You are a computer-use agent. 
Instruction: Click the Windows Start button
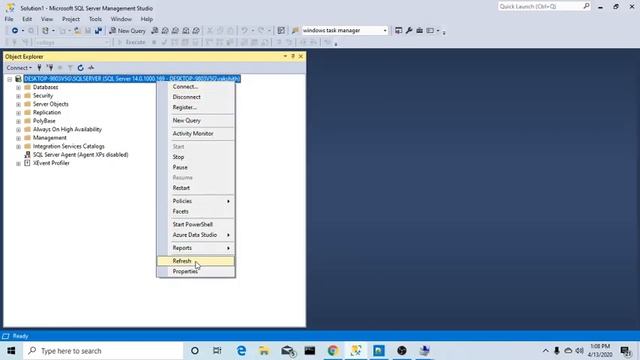[11, 351]
